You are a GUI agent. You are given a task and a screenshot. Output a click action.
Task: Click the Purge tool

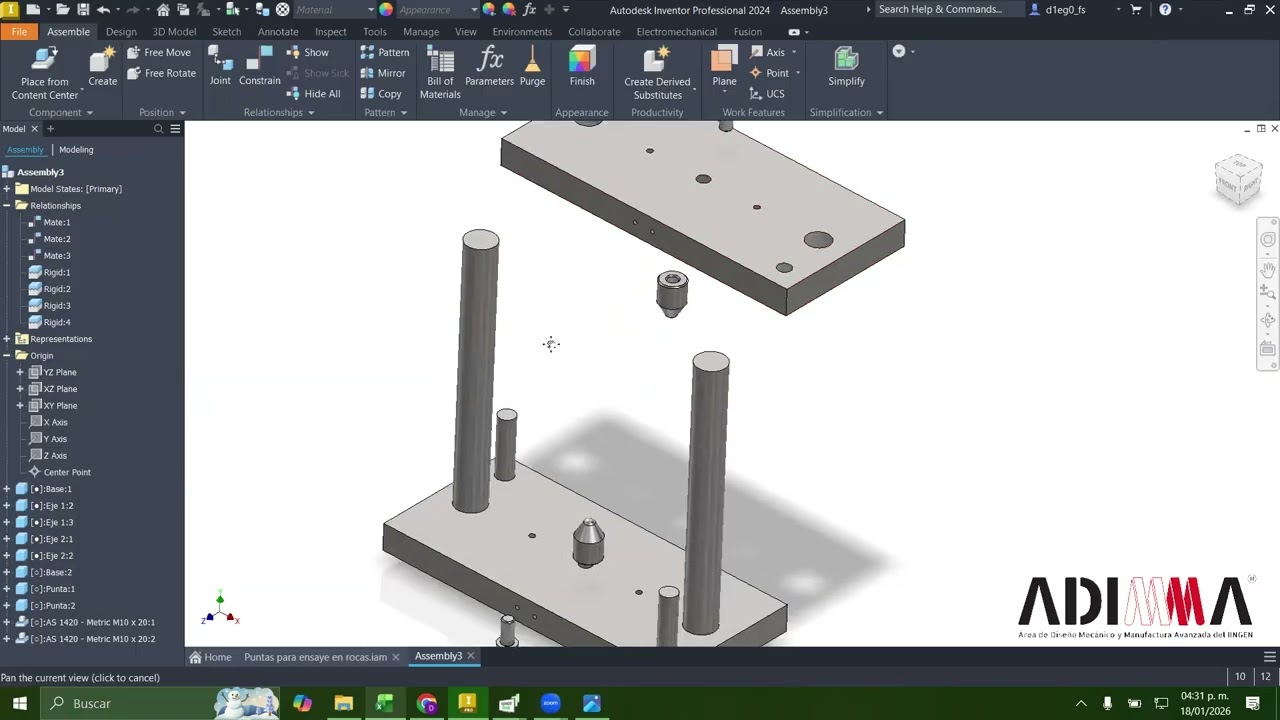pos(532,67)
